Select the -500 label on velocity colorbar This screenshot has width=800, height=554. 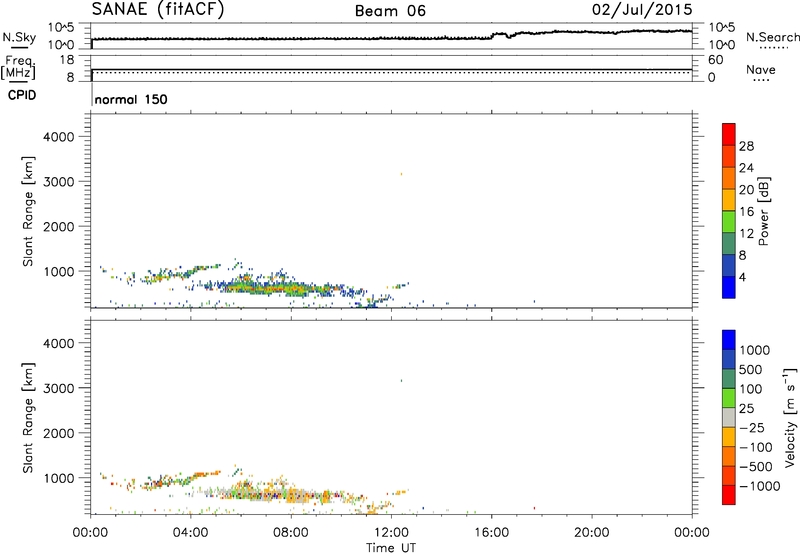[x=755, y=467]
